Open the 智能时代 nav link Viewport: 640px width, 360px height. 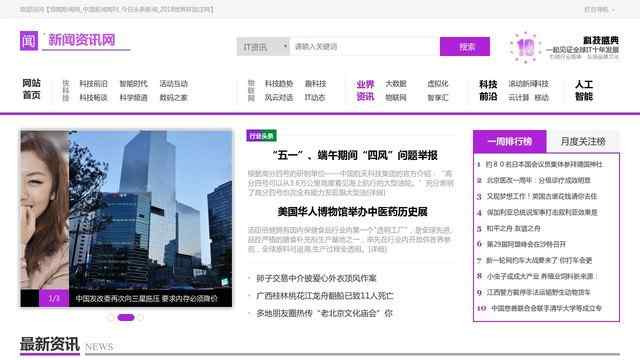[x=133, y=84]
